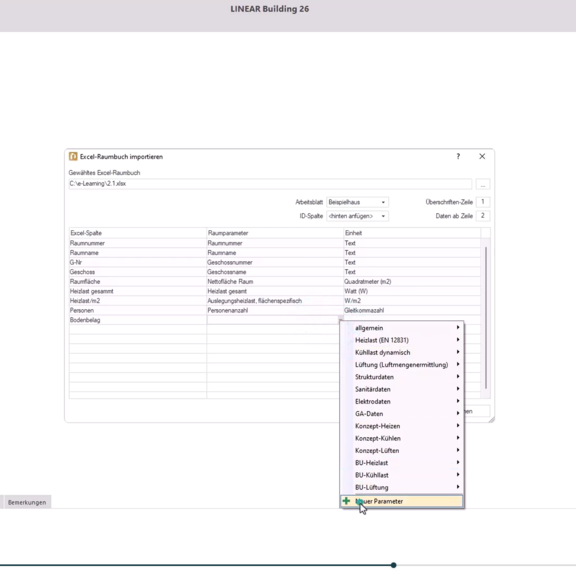
Task: Open the Arbeitsblatt Beispielhaus dropdown
Action: point(357,202)
